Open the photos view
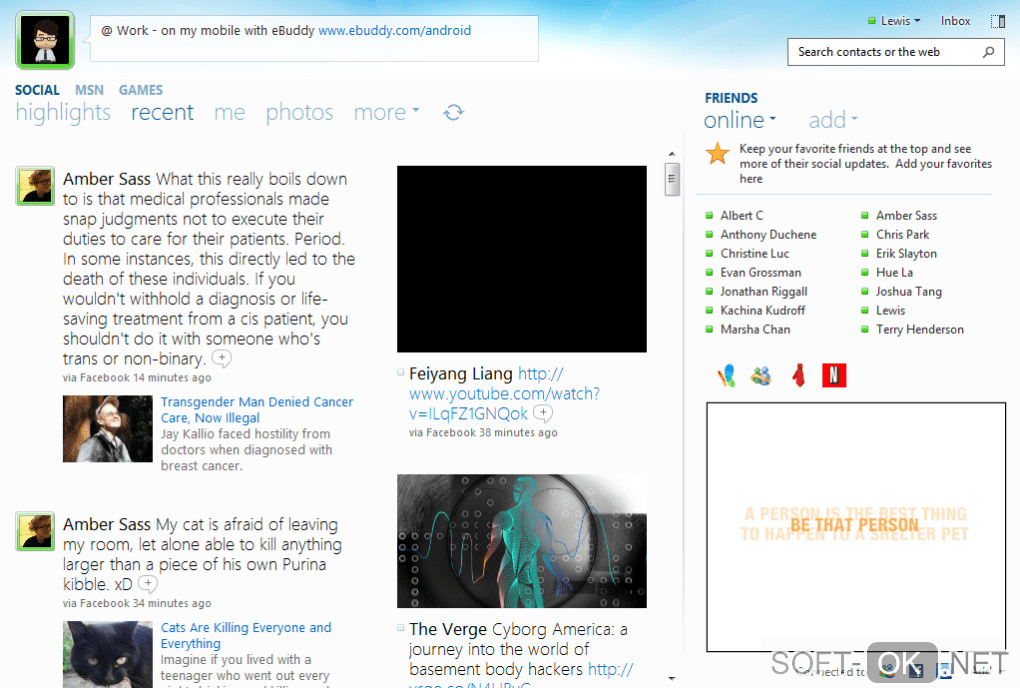This screenshot has height=688, width=1020. [299, 112]
